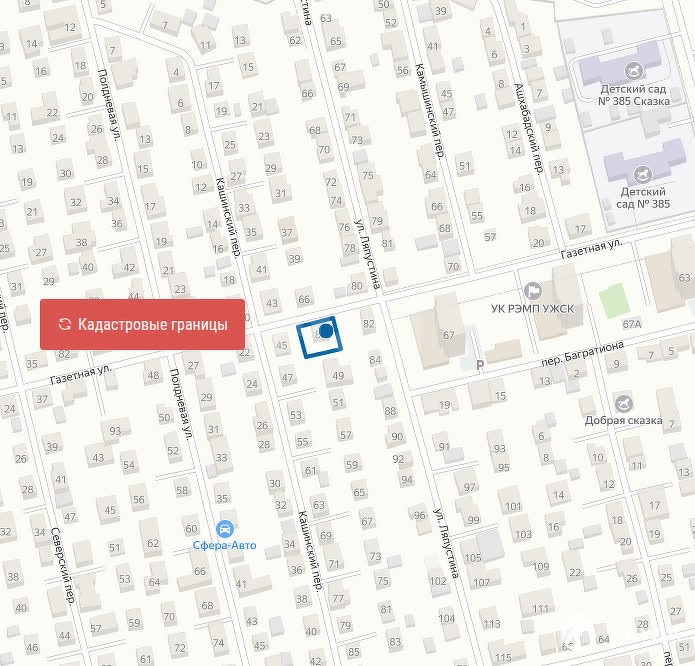The height and width of the screenshot is (666, 695).
Task: Click the Добрая сказка text label
Action: point(623,420)
